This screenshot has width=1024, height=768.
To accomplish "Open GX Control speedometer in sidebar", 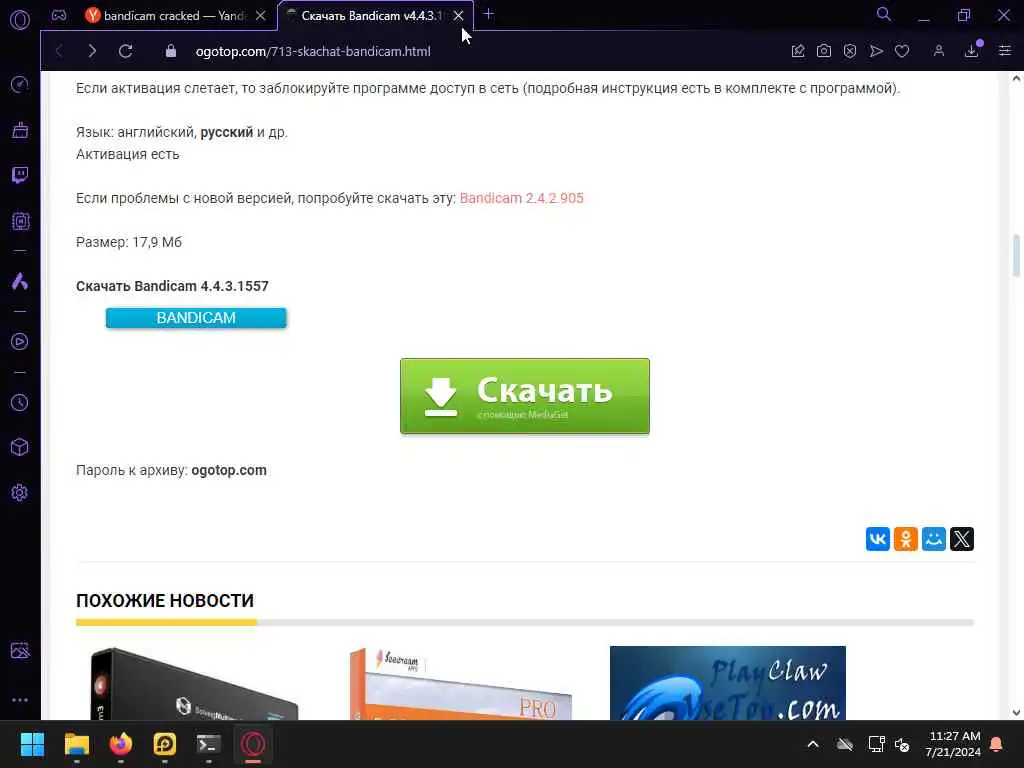I will point(20,84).
